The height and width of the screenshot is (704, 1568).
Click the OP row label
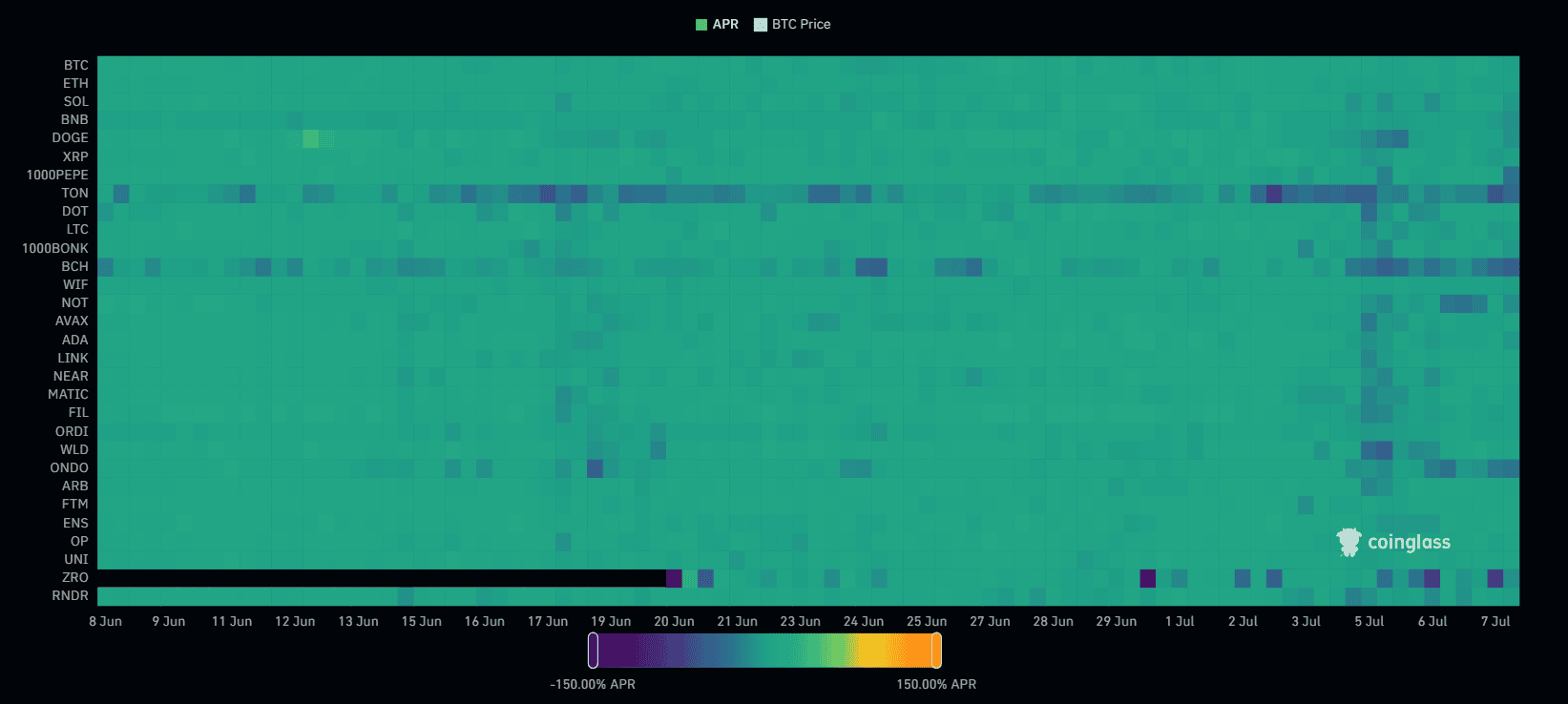pyautogui.click(x=80, y=541)
